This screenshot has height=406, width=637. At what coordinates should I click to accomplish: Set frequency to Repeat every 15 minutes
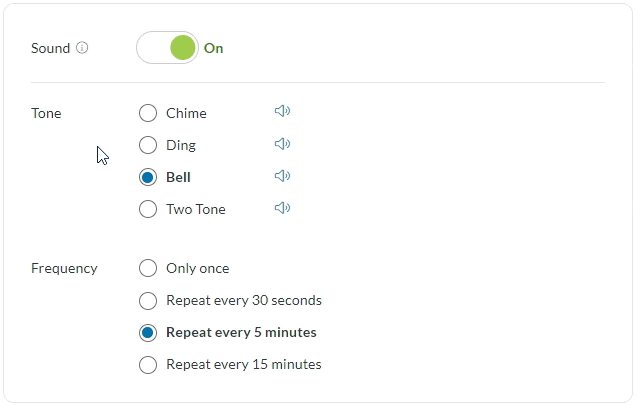point(148,364)
